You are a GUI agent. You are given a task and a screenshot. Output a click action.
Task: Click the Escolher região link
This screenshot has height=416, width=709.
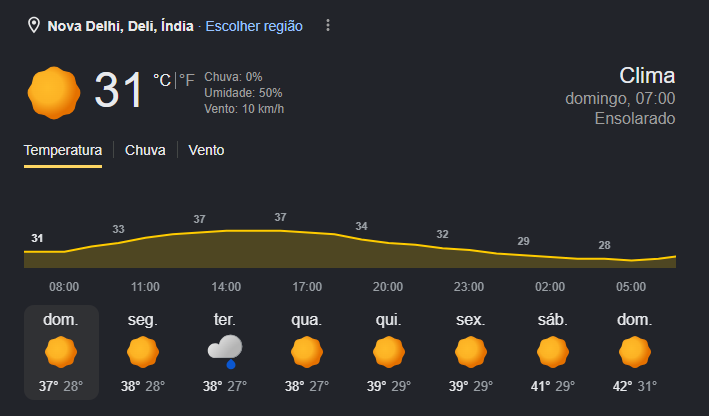pyautogui.click(x=254, y=26)
